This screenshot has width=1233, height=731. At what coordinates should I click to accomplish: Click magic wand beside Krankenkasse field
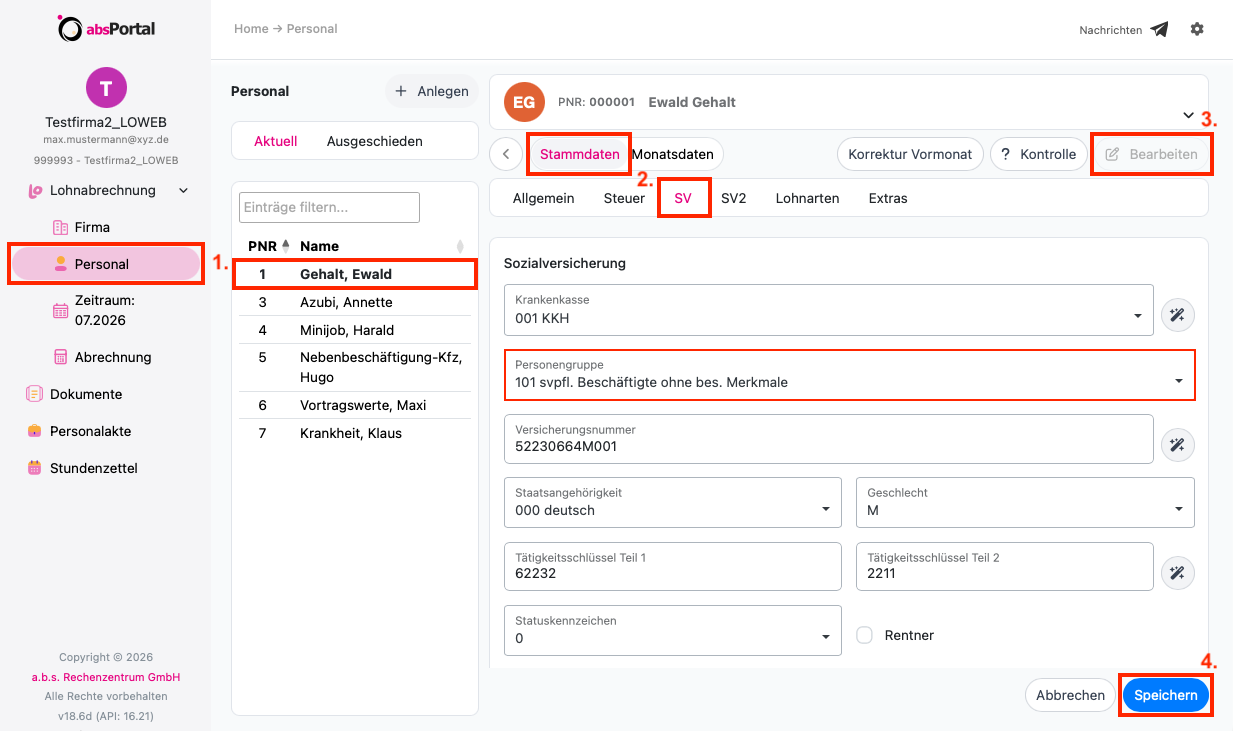(x=1177, y=315)
